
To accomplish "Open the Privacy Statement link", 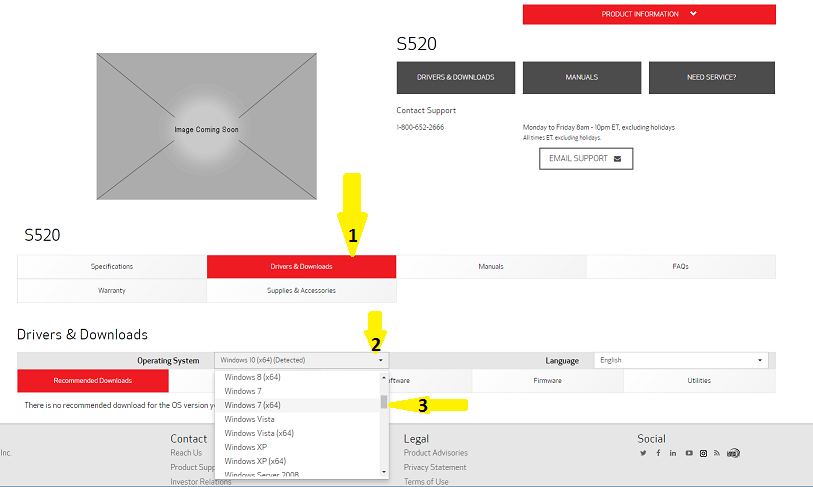I will (434, 467).
